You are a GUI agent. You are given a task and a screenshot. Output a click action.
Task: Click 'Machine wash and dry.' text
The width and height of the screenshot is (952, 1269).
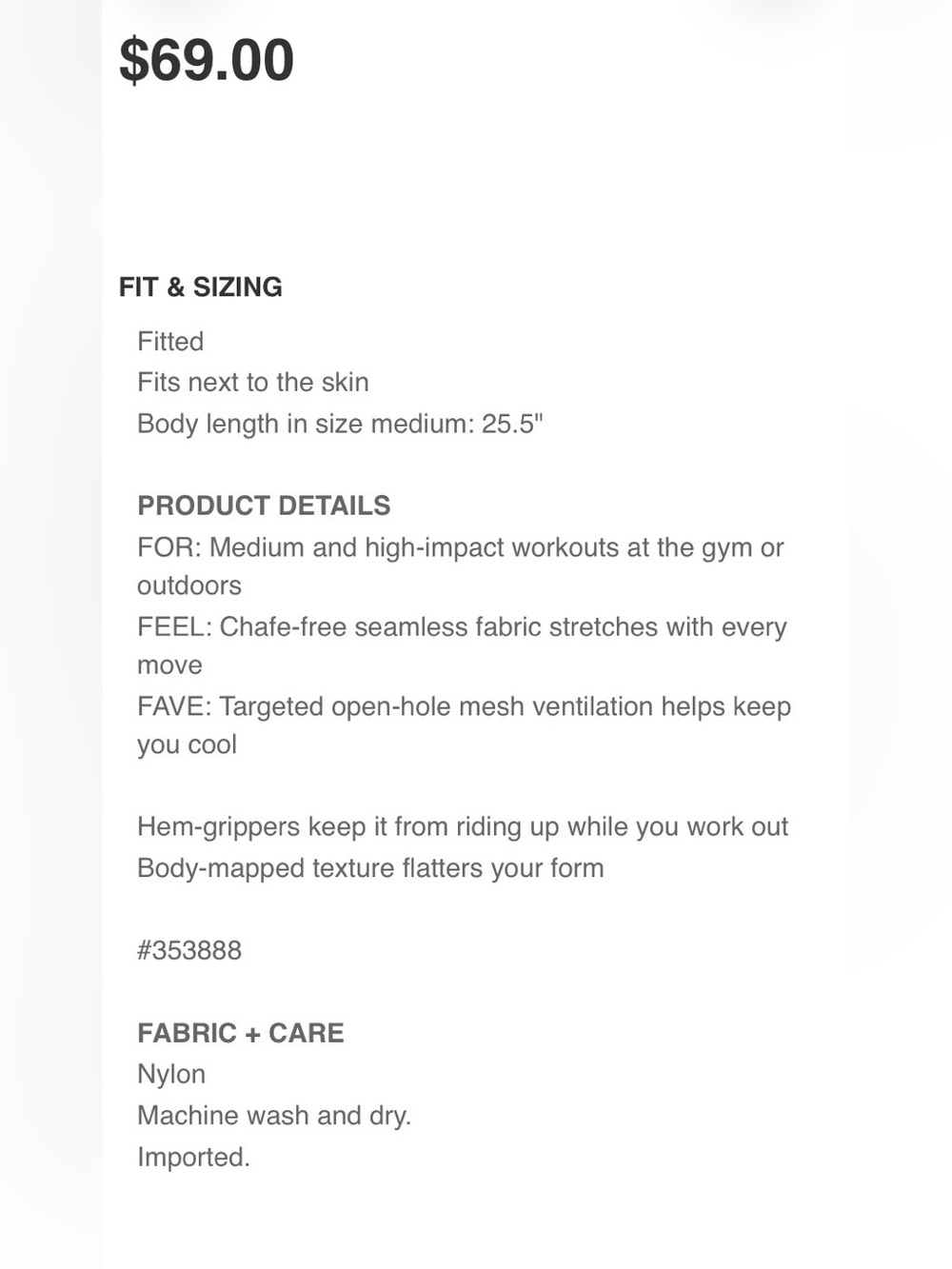point(274,1116)
